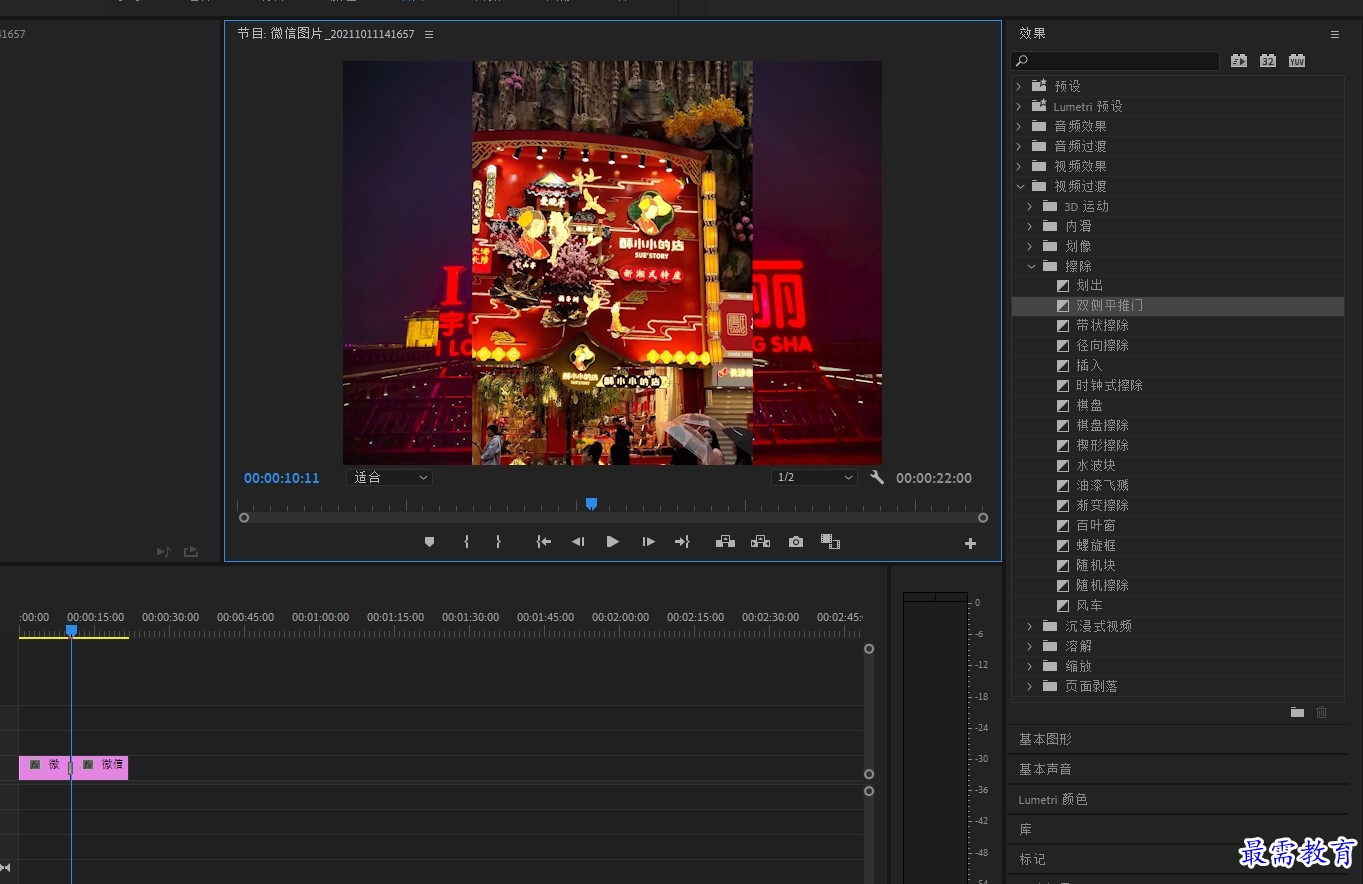Filter by accelerated effects icon

point(1239,61)
